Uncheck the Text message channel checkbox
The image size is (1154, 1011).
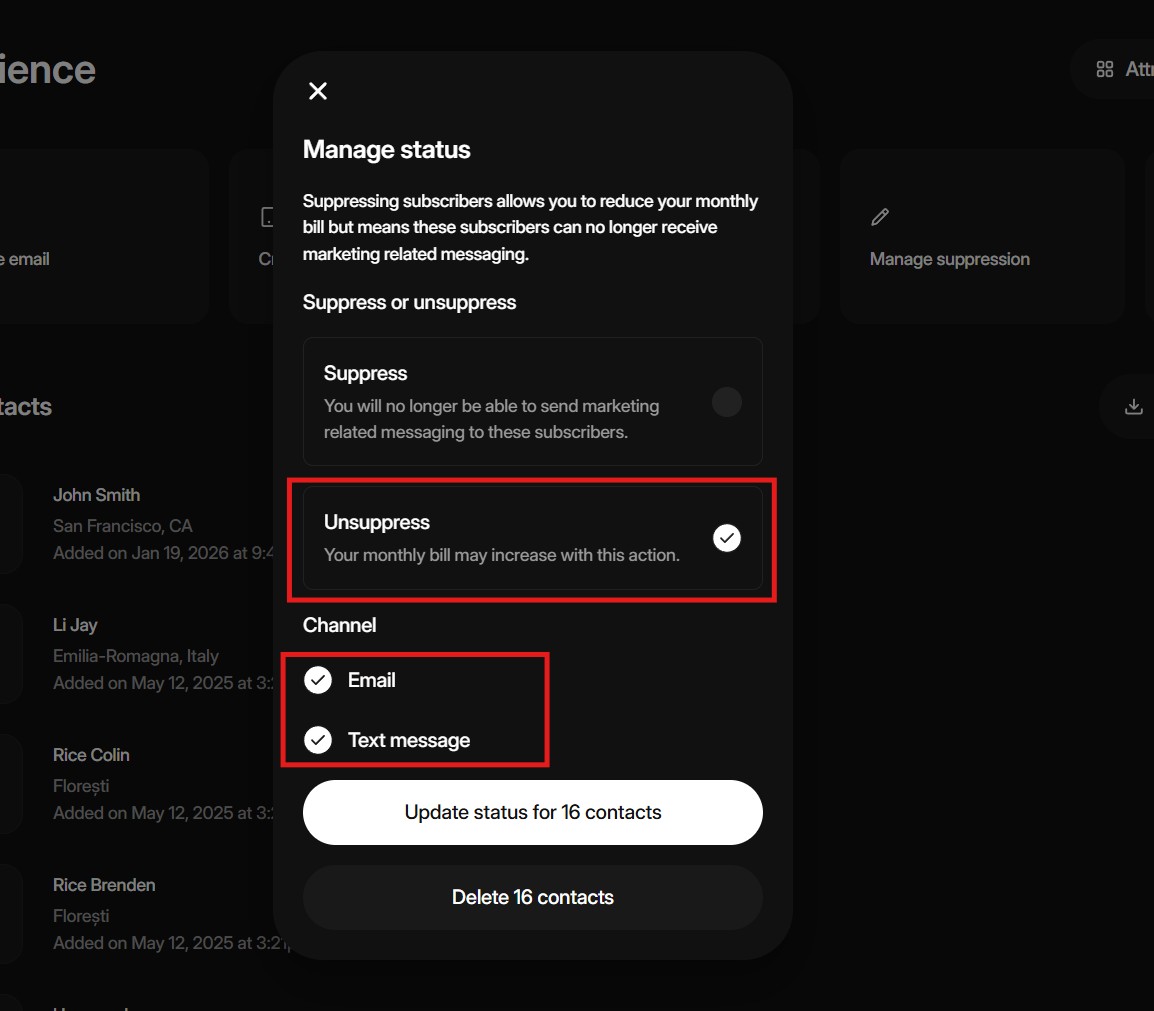pos(318,740)
